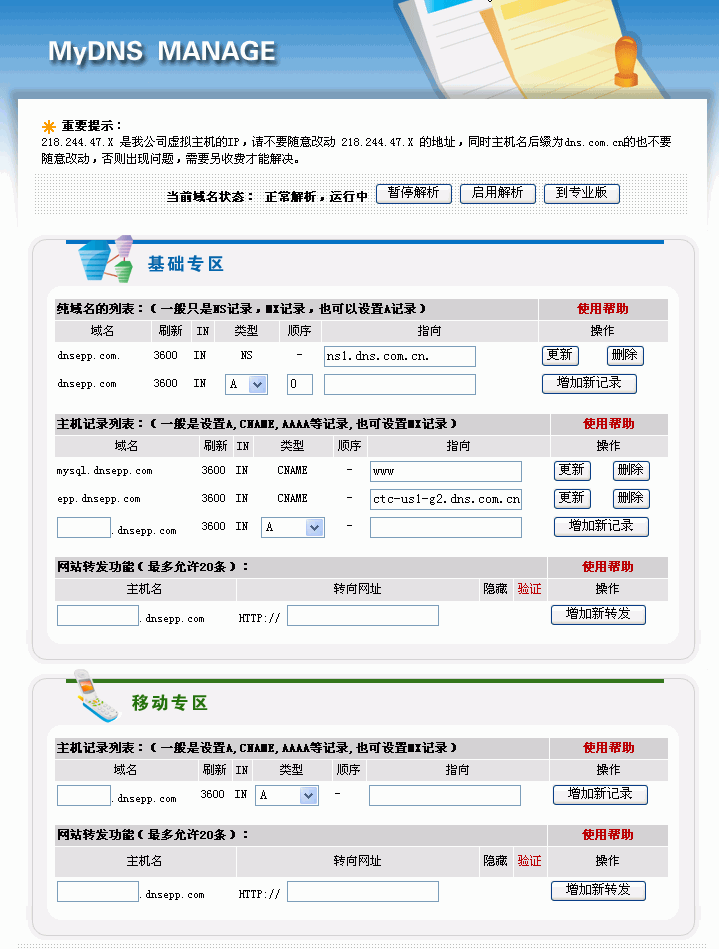This screenshot has width=719, height=949.
Task: Add new host record in mobile zone
Action: click(600, 795)
